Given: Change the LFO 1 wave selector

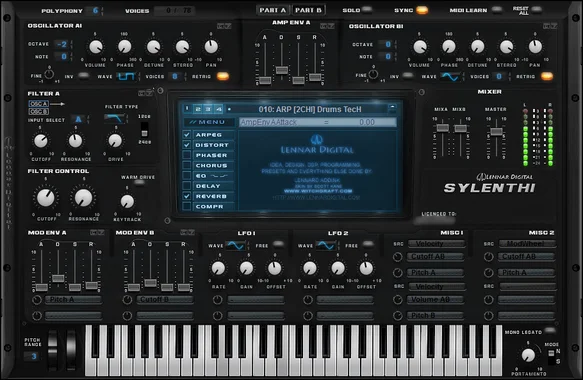Looking at the screenshot, I should point(236,246).
